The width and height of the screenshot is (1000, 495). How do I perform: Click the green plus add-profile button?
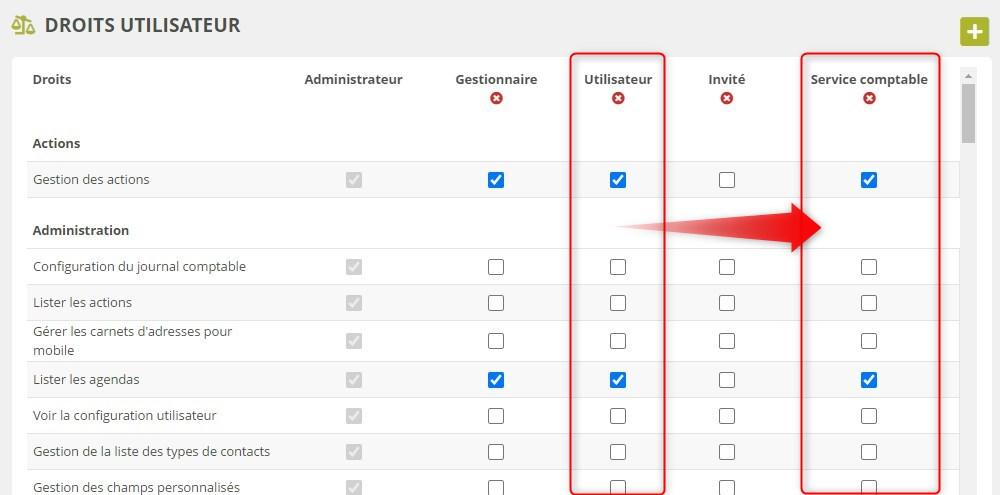pyautogui.click(x=974, y=31)
